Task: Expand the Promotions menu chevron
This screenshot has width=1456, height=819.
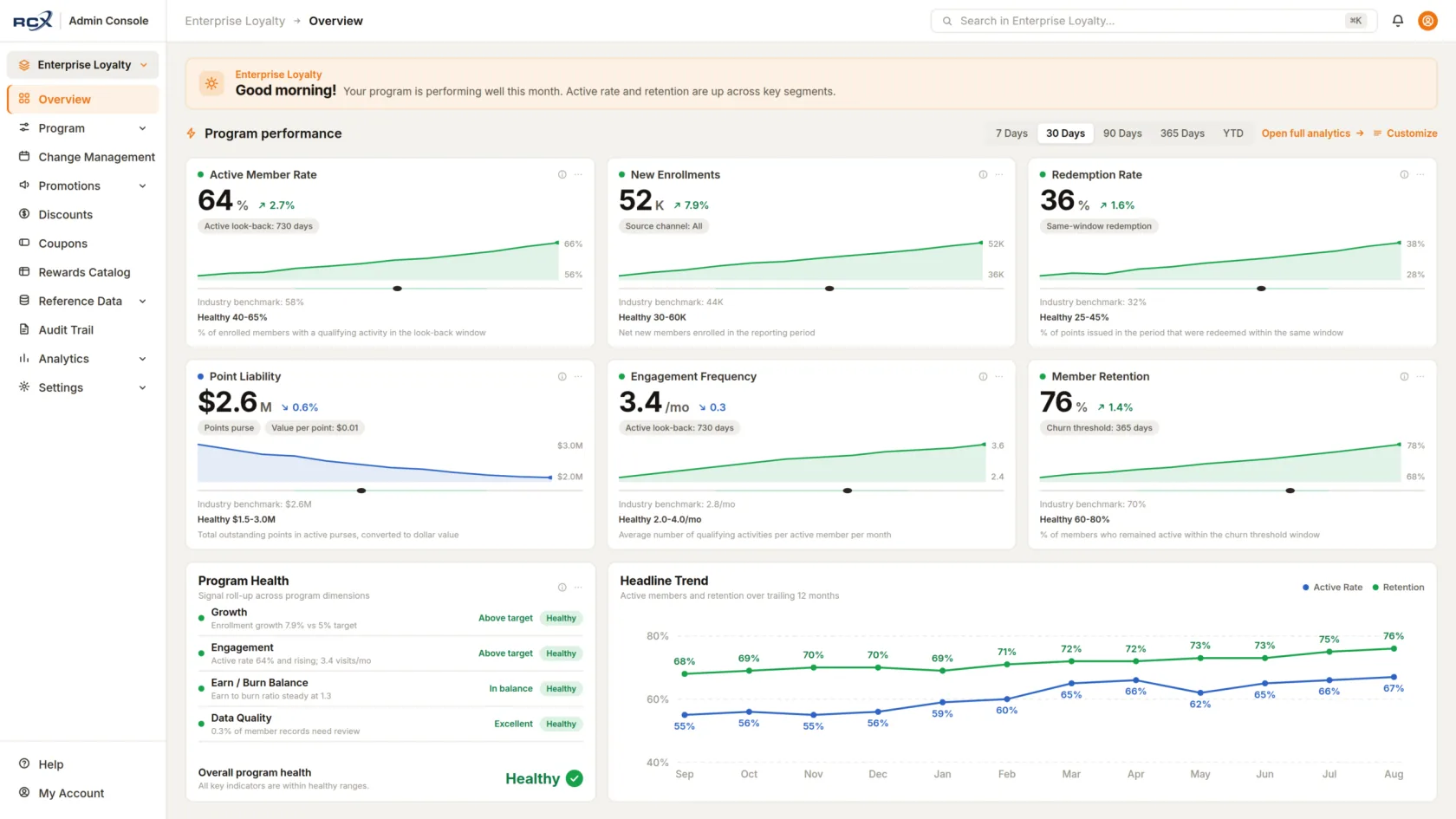Action: tap(143, 185)
